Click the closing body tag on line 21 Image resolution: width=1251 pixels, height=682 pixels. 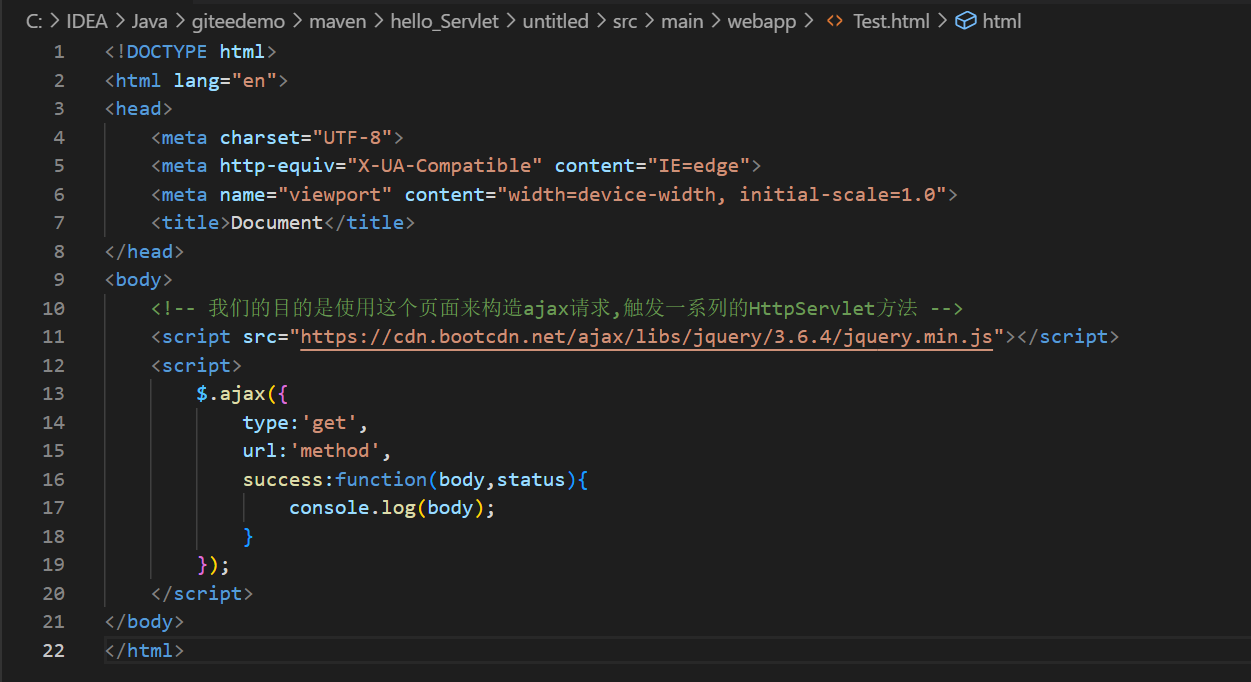coord(144,622)
